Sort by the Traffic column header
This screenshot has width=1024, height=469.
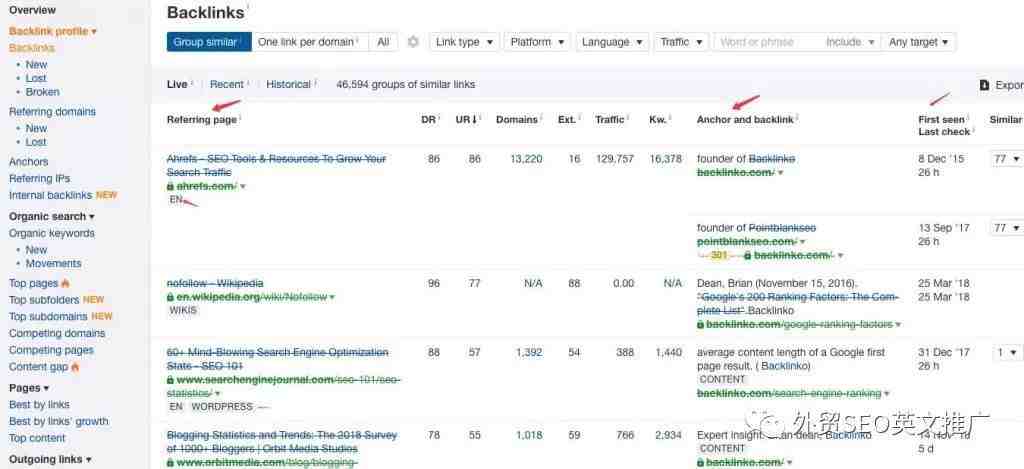[x=610, y=120]
